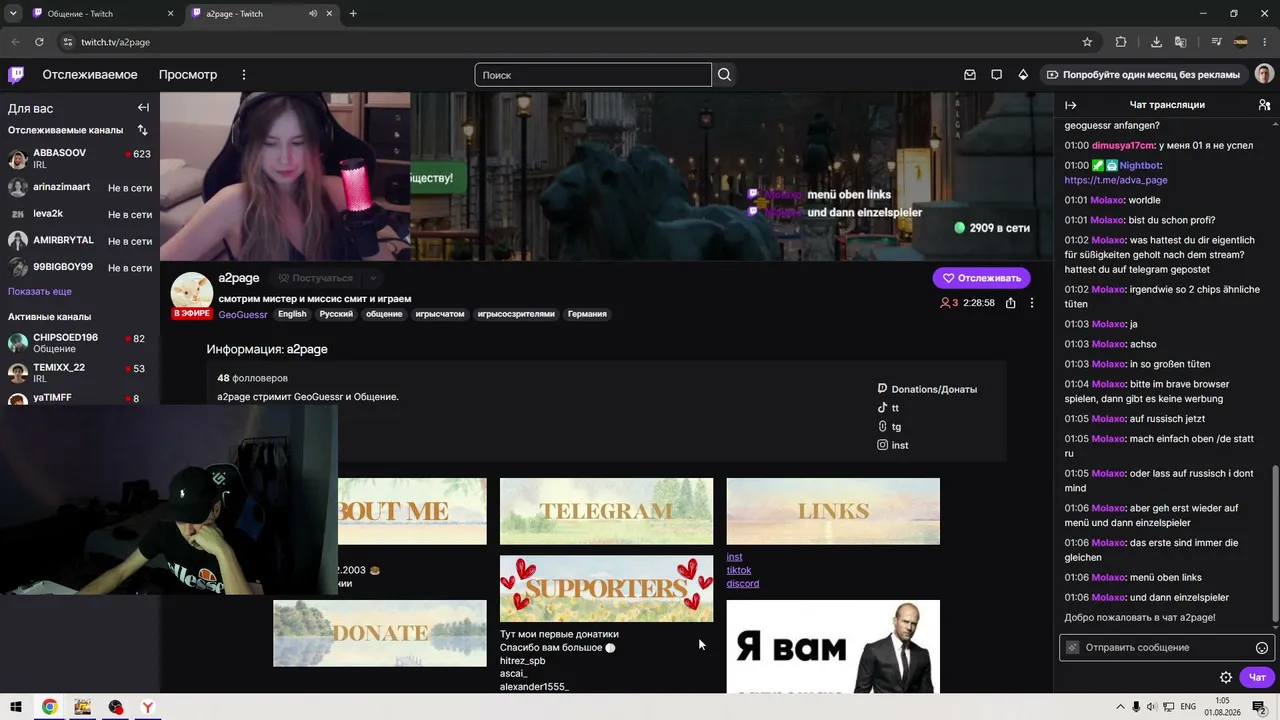Screen dimensions: 1280x720
Task: Open the tab search dropdown in Chrome
Action: pyautogui.click(x=13, y=14)
